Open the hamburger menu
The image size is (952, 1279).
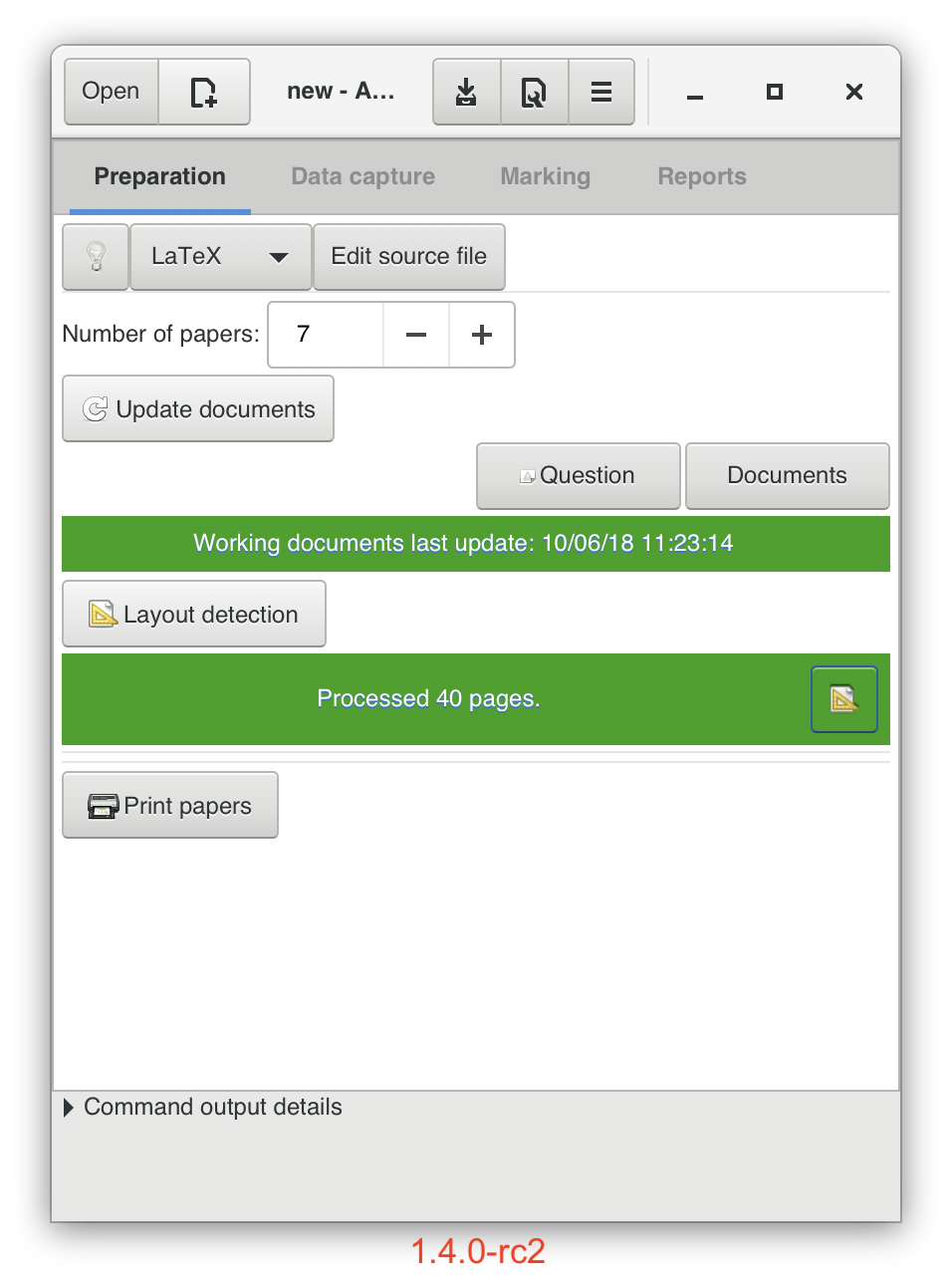click(x=601, y=92)
